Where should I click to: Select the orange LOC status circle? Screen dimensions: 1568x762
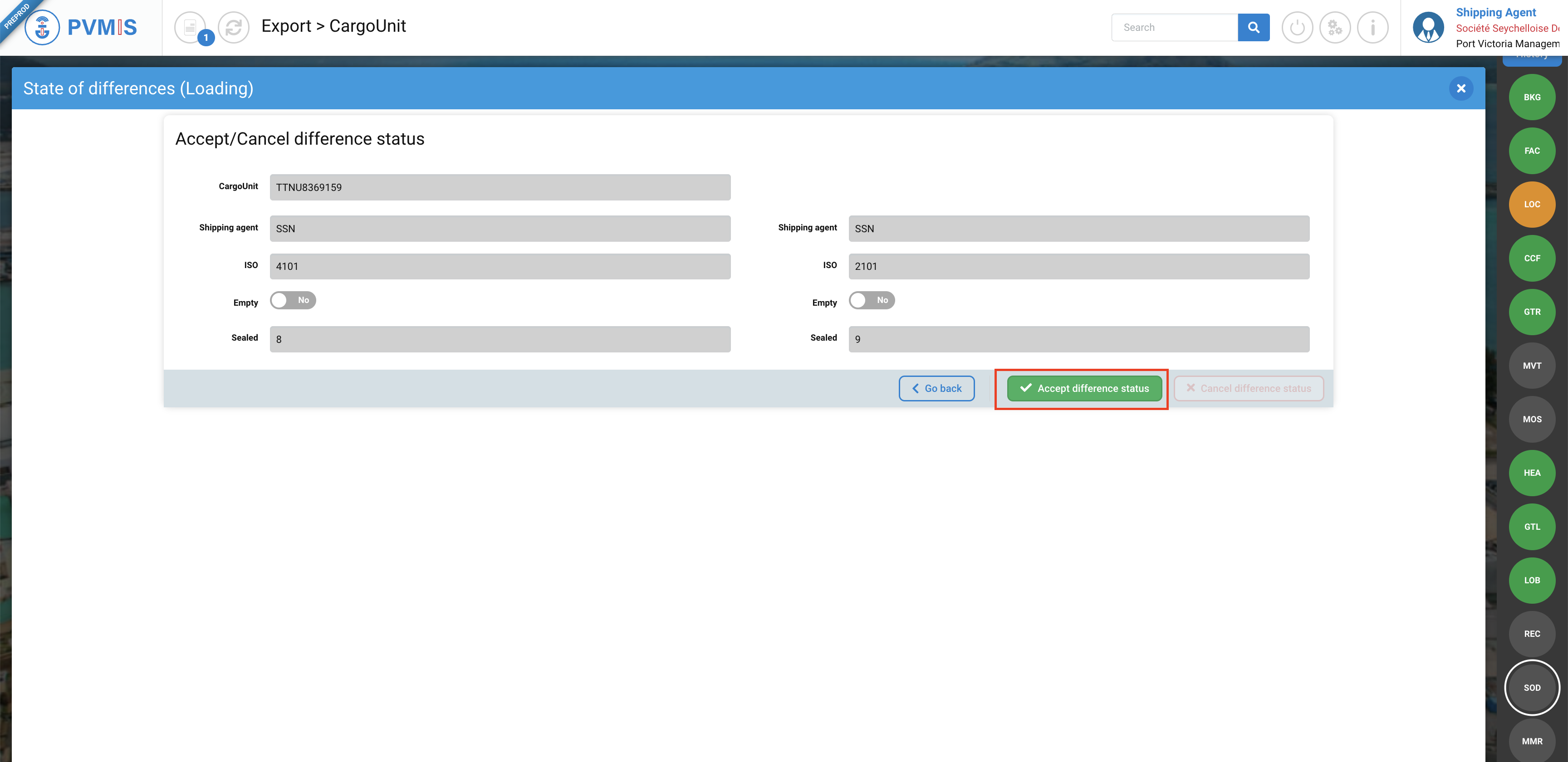1532,205
